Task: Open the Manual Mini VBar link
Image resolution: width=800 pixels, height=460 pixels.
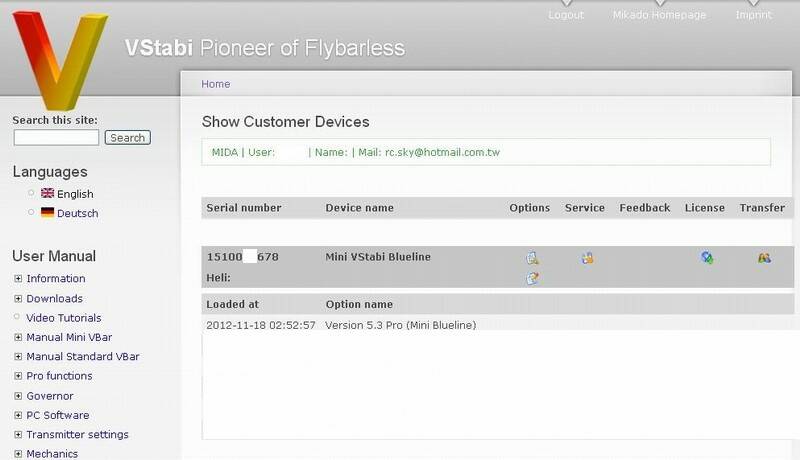Action: pos(69,337)
